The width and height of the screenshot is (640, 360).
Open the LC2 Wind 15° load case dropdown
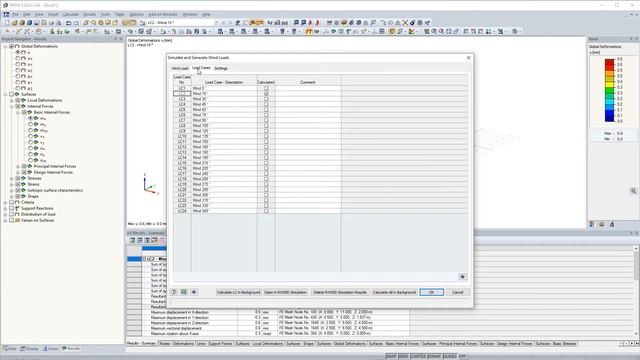click(x=216, y=23)
